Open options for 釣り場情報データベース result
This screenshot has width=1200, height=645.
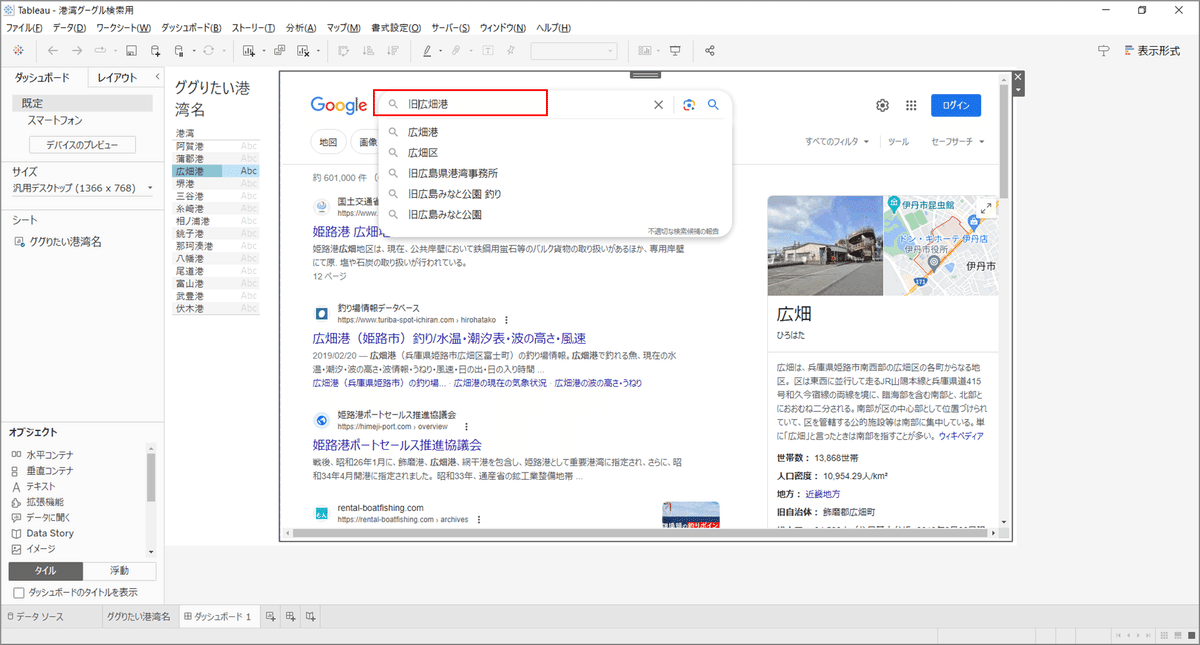505,319
